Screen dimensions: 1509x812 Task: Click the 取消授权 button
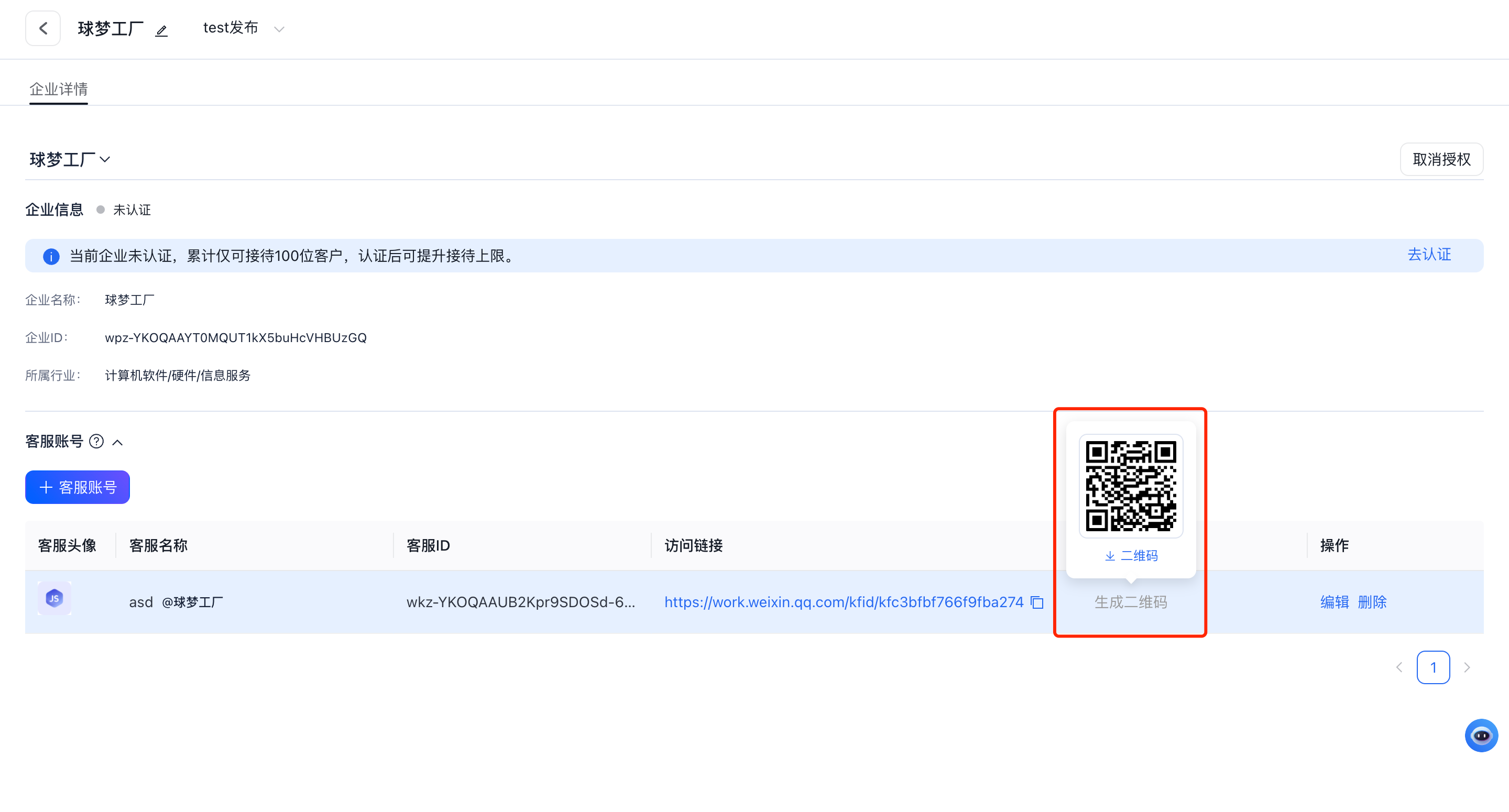pos(1441,159)
